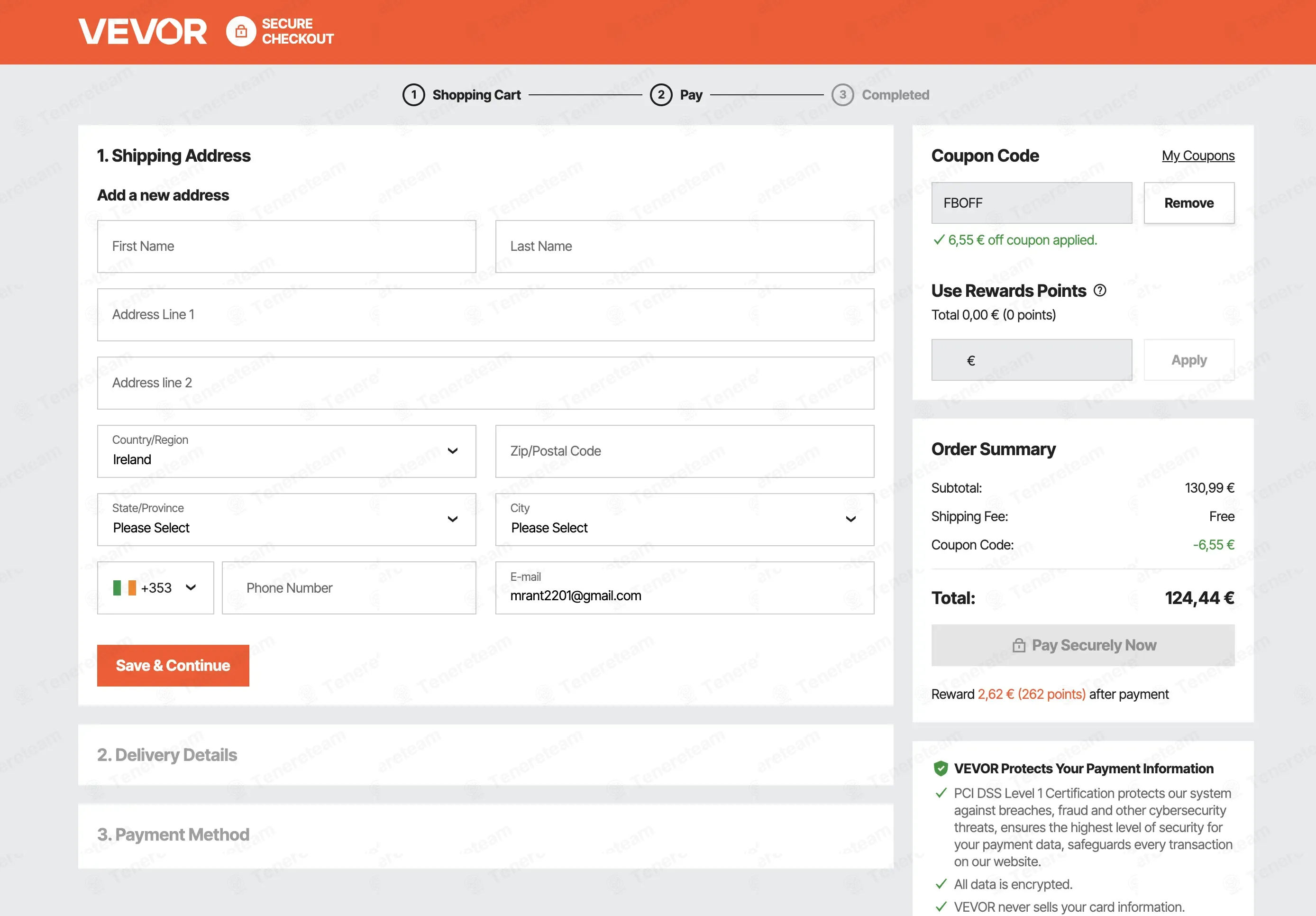Remove the FBOFF coupon
The width and height of the screenshot is (1316, 916).
click(x=1189, y=203)
